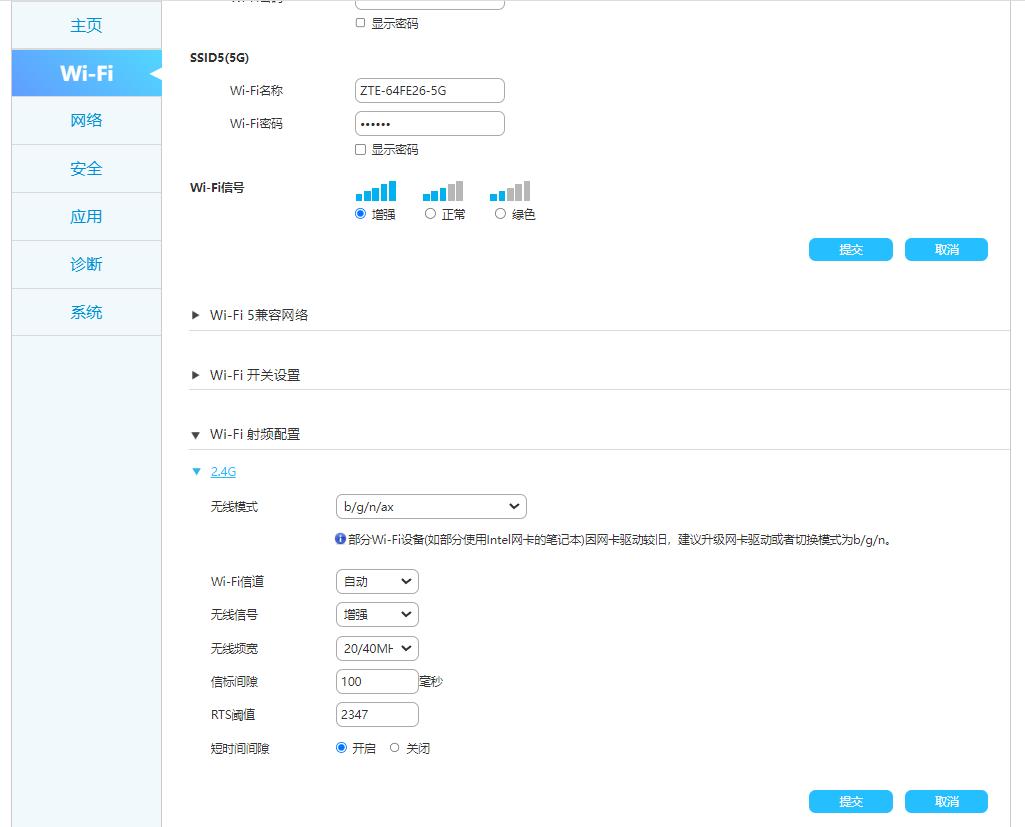Cancel the Wi-Fi signal changes with 取消
The width and height of the screenshot is (1025, 827).
945,249
